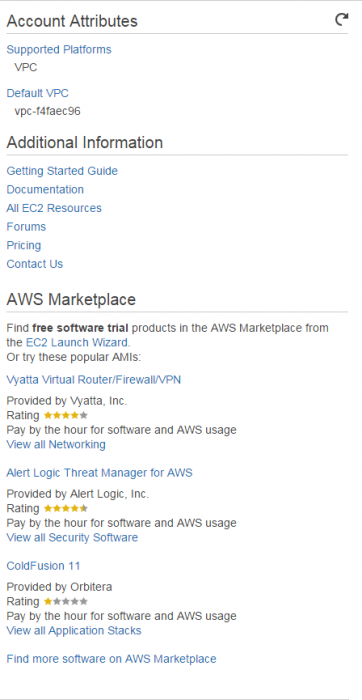The image size is (362, 700).
Task: Find more software on AWS Marketplace
Action: pyautogui.click(x=111, y=658)
